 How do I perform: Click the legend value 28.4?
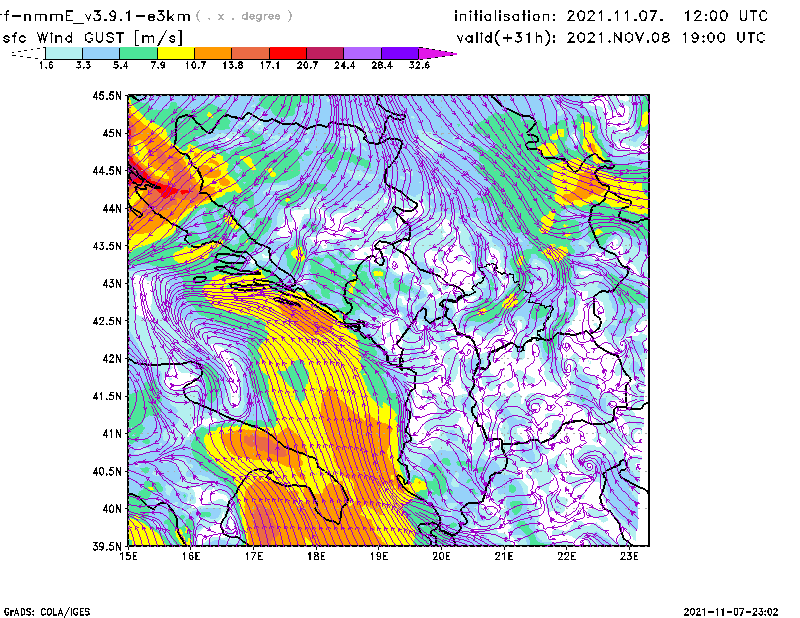coord(382,65)
